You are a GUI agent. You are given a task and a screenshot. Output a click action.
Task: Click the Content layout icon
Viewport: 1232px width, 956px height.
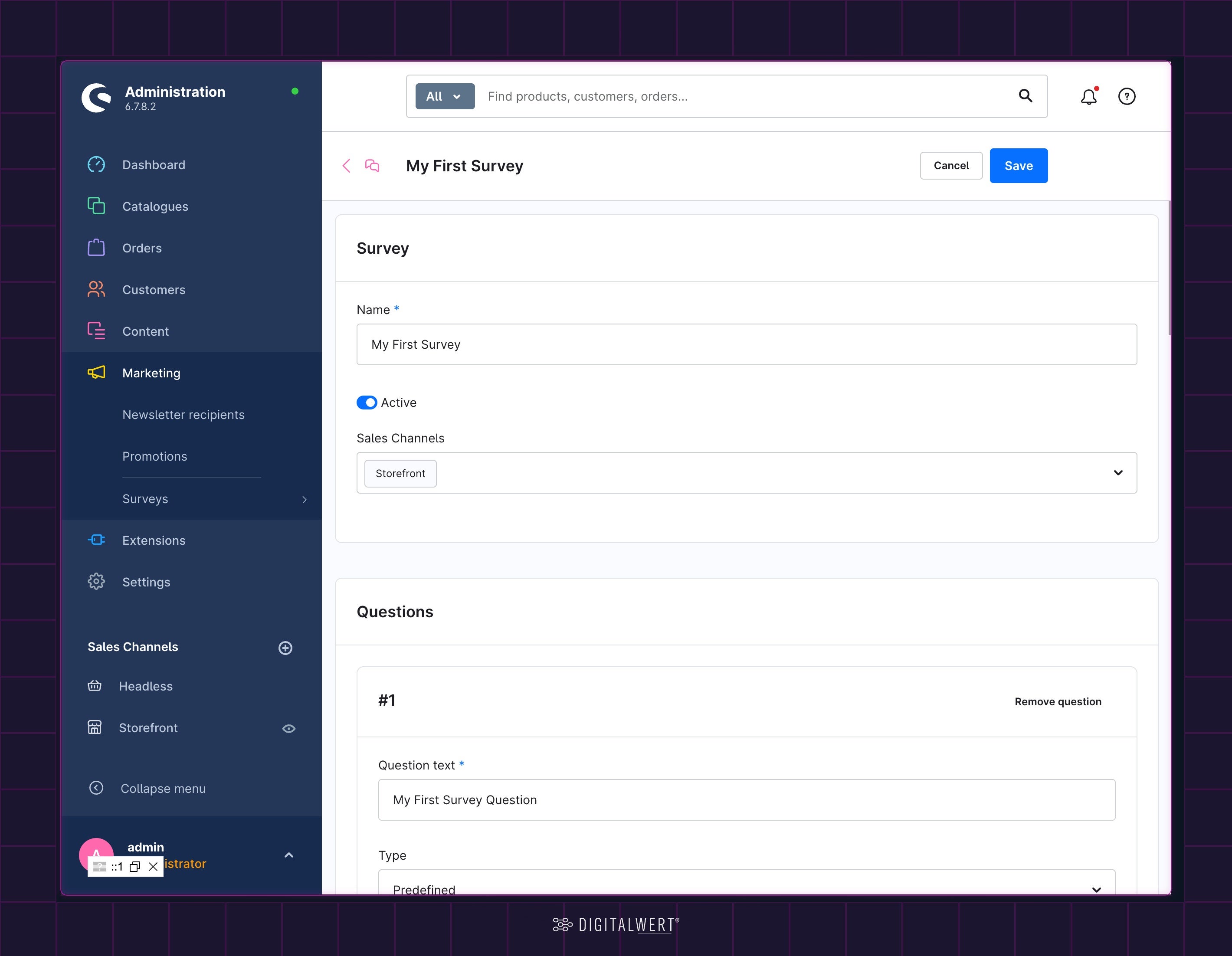pyautogui.click(x=96, y=331)
